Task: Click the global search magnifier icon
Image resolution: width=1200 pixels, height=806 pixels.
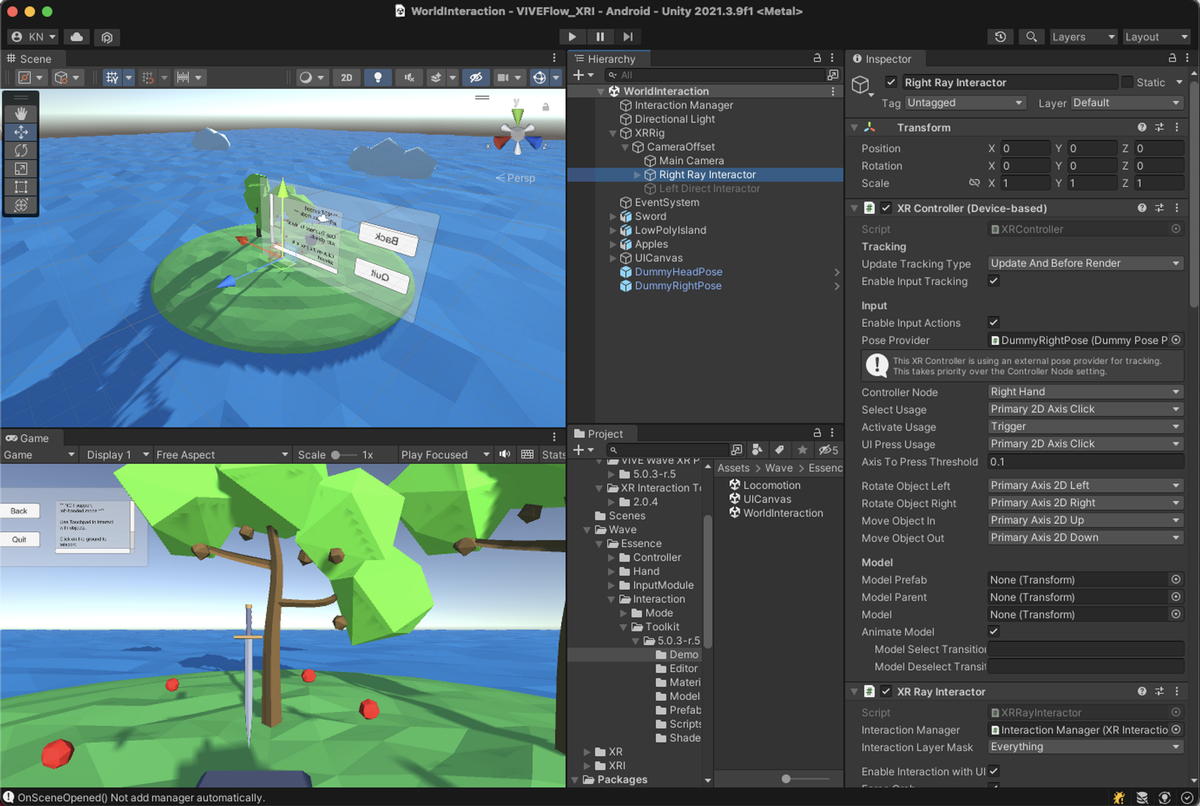Action: click(x=1031, y=37)
